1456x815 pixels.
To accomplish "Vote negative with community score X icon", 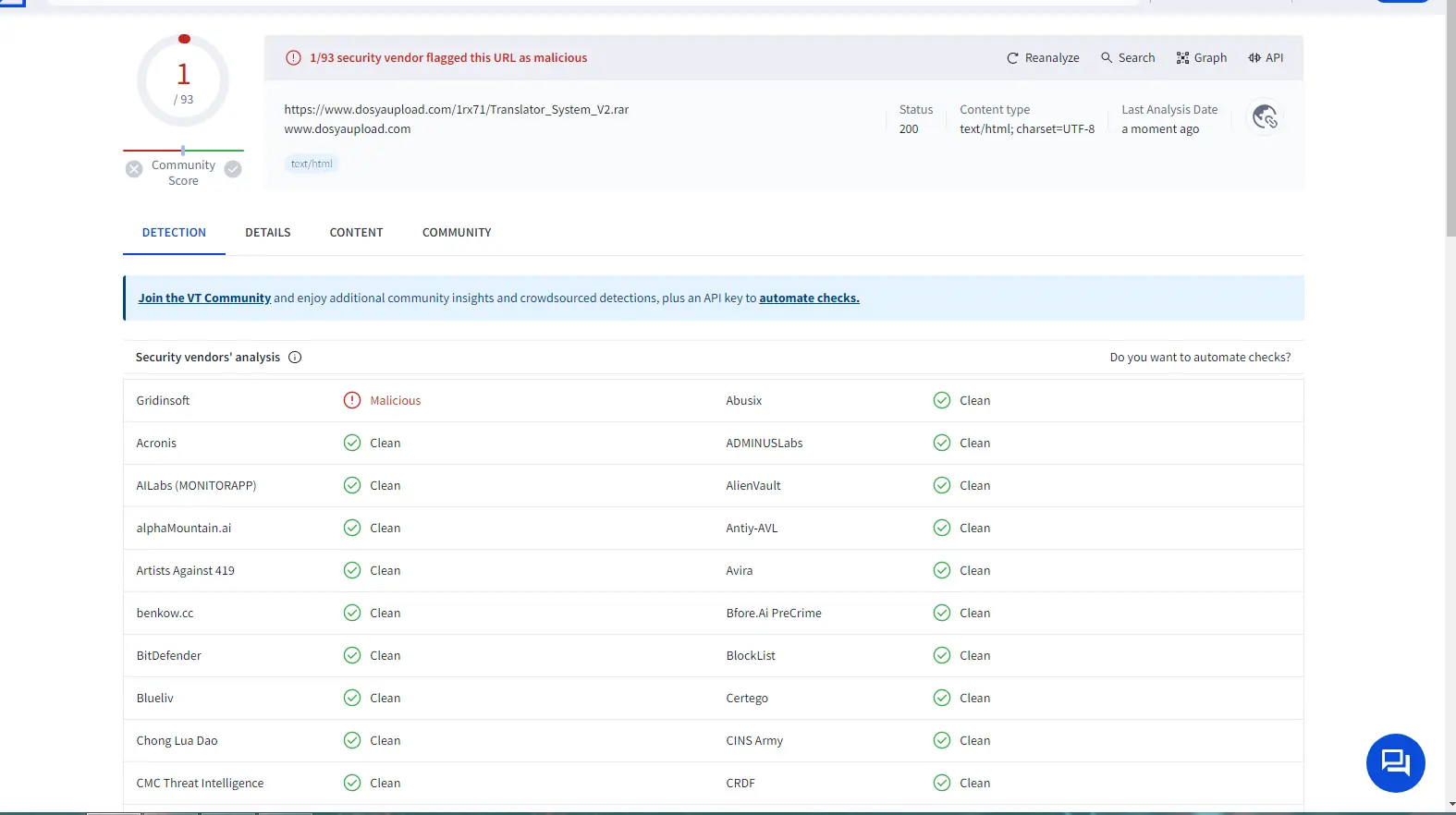I will point(134,168).
